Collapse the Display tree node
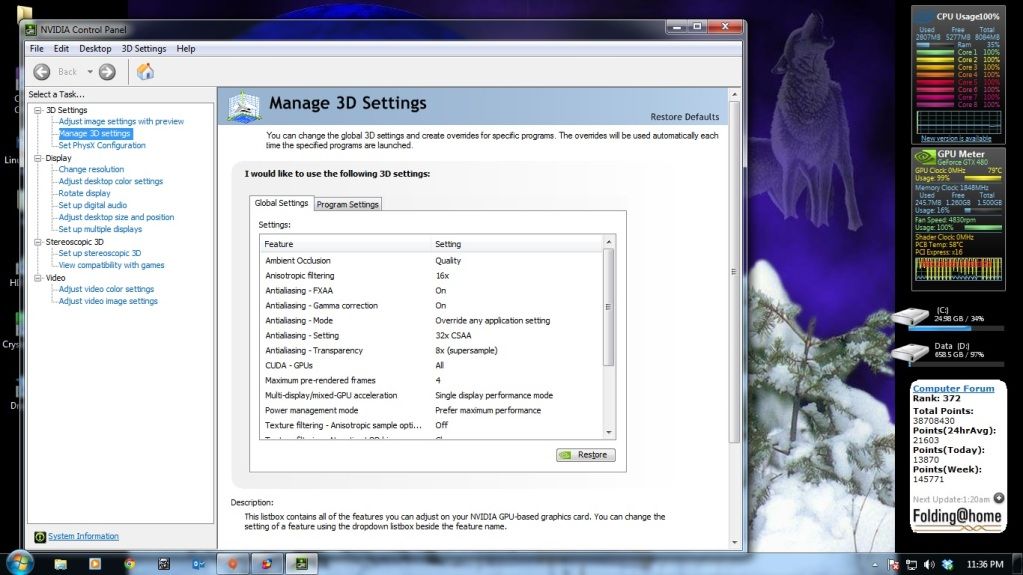 tap(38, 158)
